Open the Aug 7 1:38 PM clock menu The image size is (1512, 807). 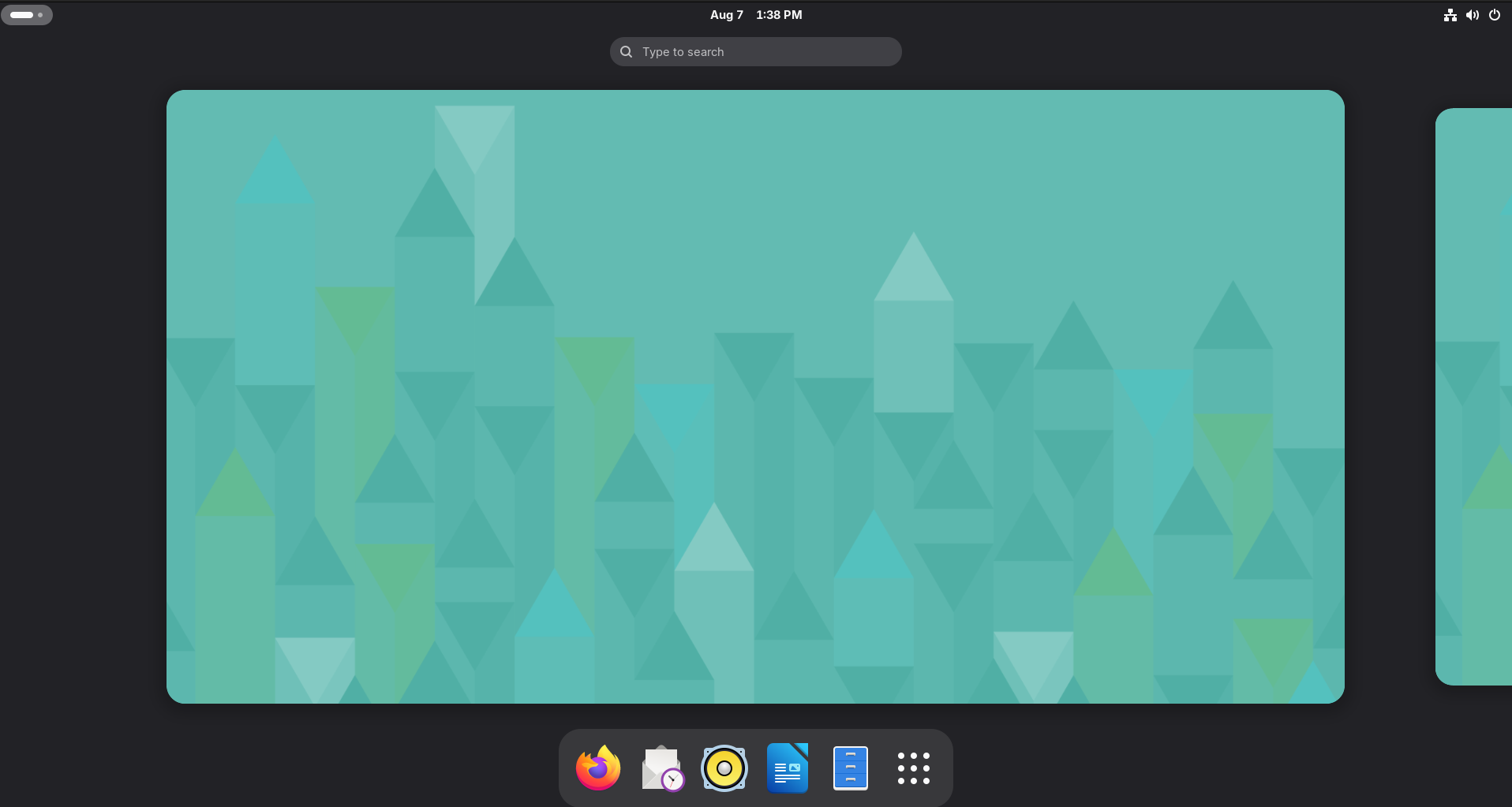(756, 14)
